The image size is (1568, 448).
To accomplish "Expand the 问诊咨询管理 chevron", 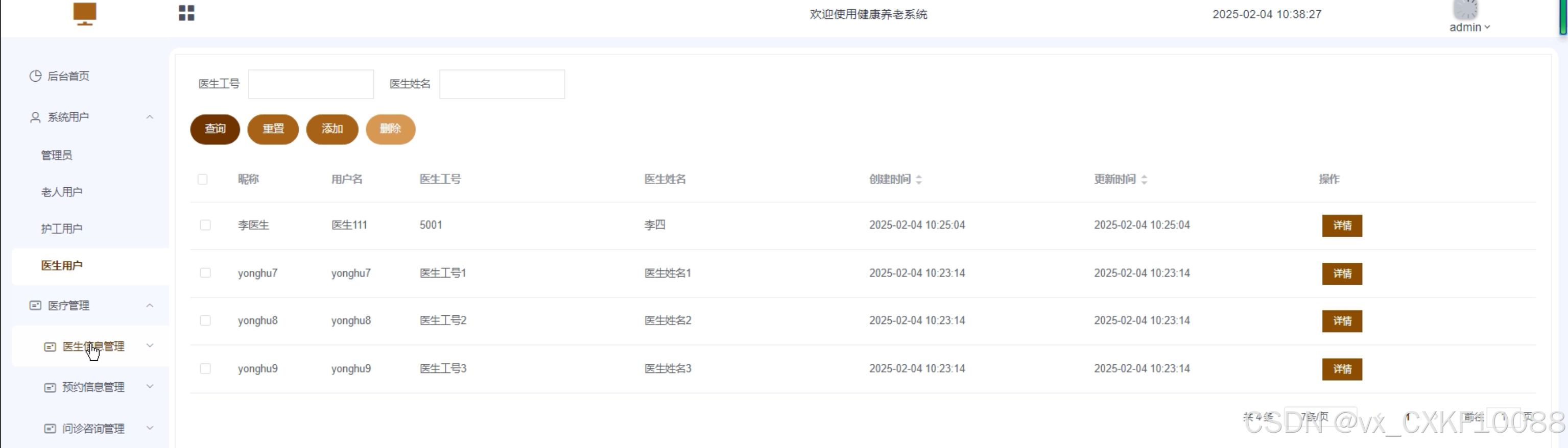I will [x=150, y=428].
